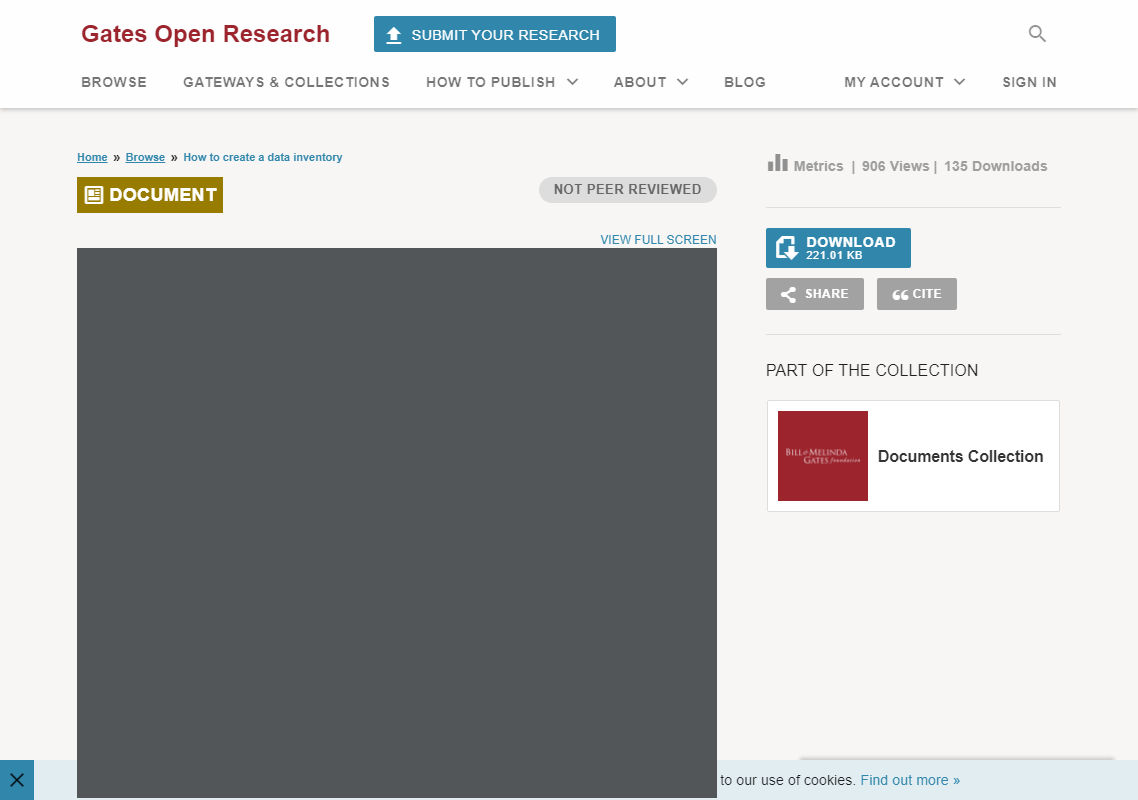Image resolution: width=1138 pixels, height=800 pixels.
Task: Click the download arrow icon on Download button
Action: (788, 247)
